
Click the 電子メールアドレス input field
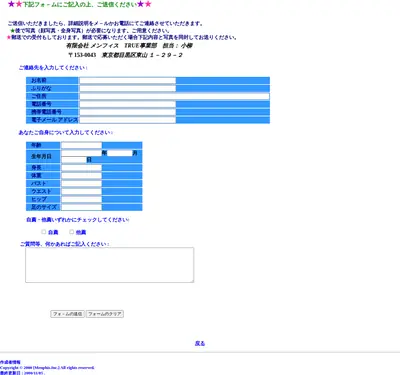(x=127, y=120)
